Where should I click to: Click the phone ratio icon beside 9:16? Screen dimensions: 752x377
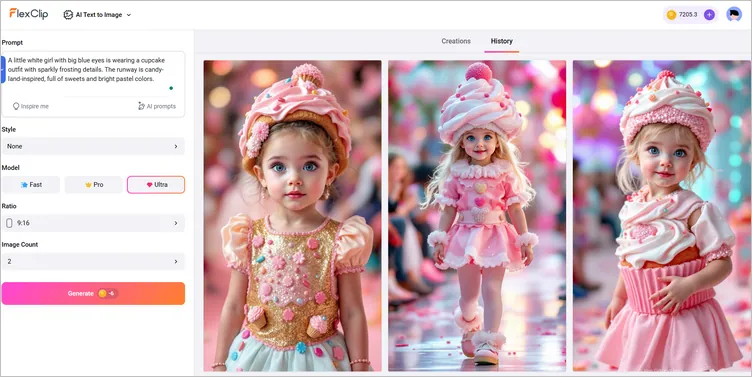tap(9, 223)
